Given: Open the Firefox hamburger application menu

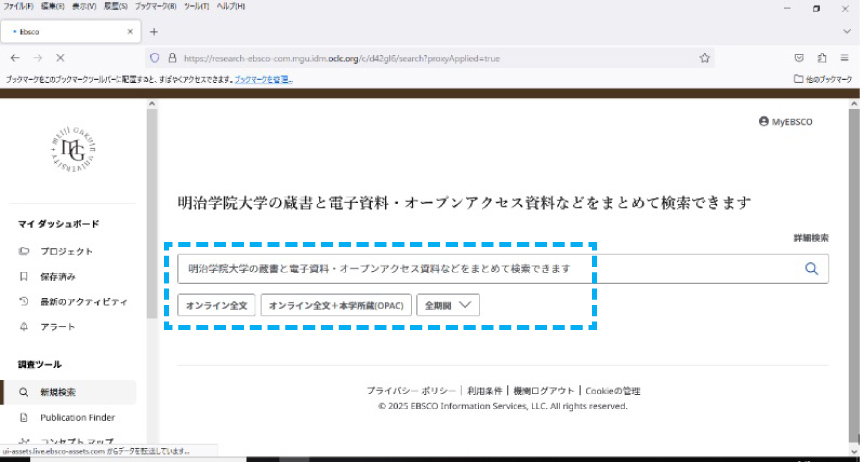Looking at the screenshot, I should coord(843,58).
